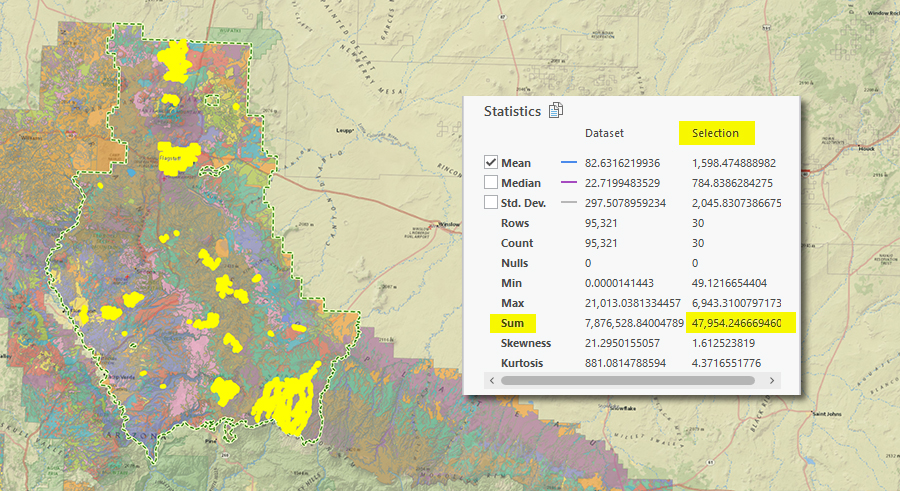
Task: Click the Saint Johns label on the map
Action: point(827,413)
